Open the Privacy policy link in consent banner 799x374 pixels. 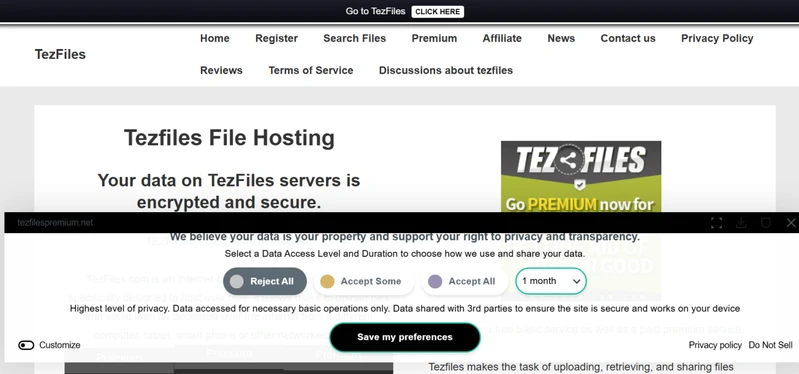(x=715, y=345)
